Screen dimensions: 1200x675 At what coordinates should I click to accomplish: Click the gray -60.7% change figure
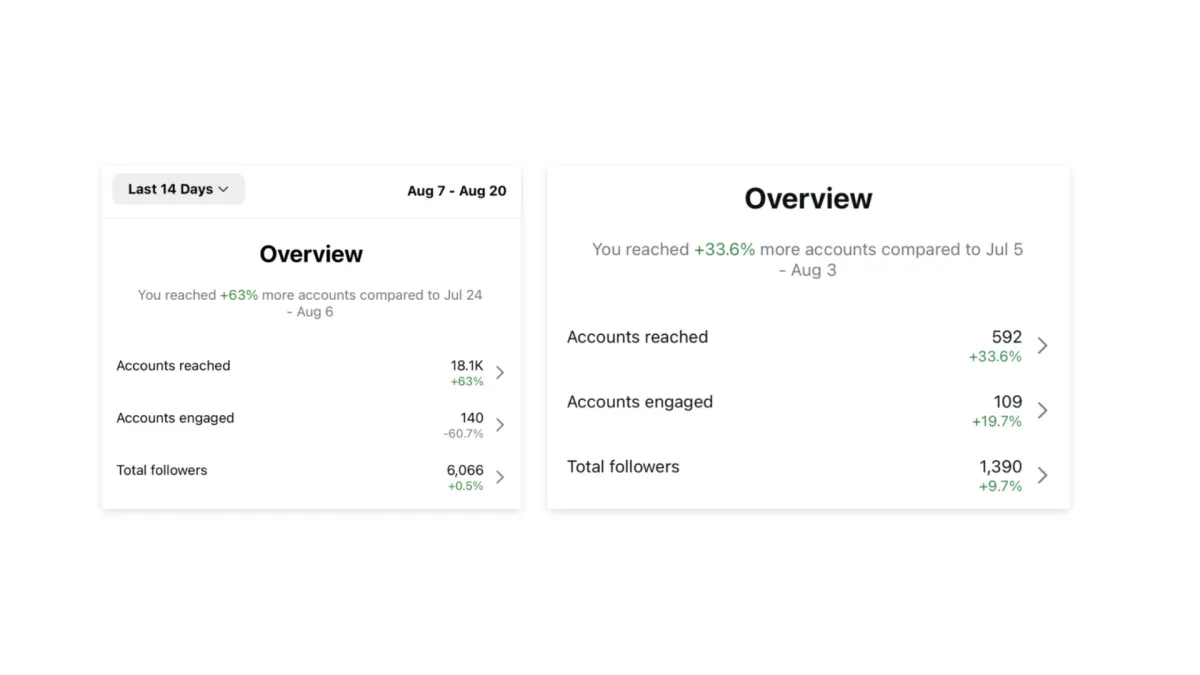[x=464, y=434]
